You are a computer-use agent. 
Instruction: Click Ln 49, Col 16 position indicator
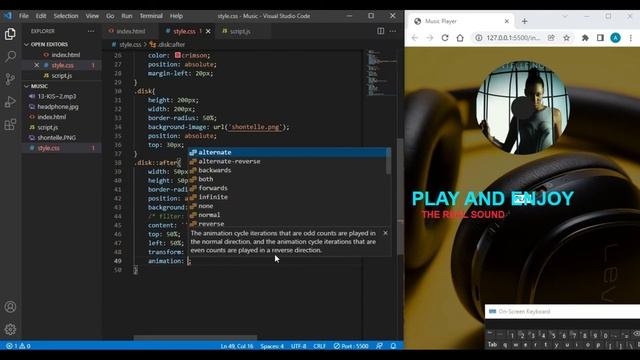(x=237, y=346)
